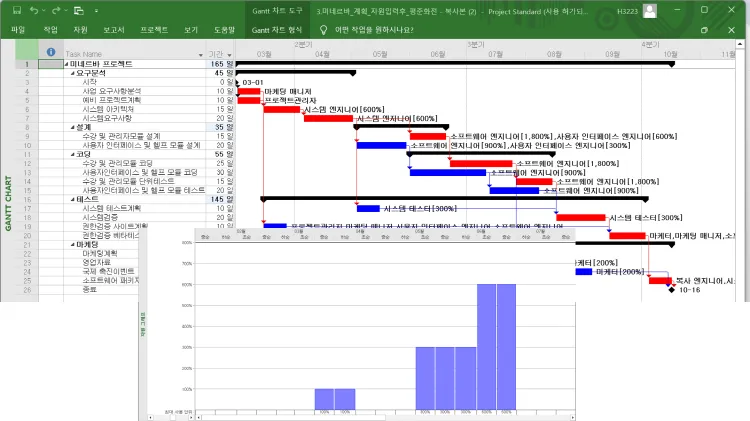Click the red 사업 요구사항분석 Gantt bar
The height and width of the screenshot is (421, 750).
(x=249, y=91)
